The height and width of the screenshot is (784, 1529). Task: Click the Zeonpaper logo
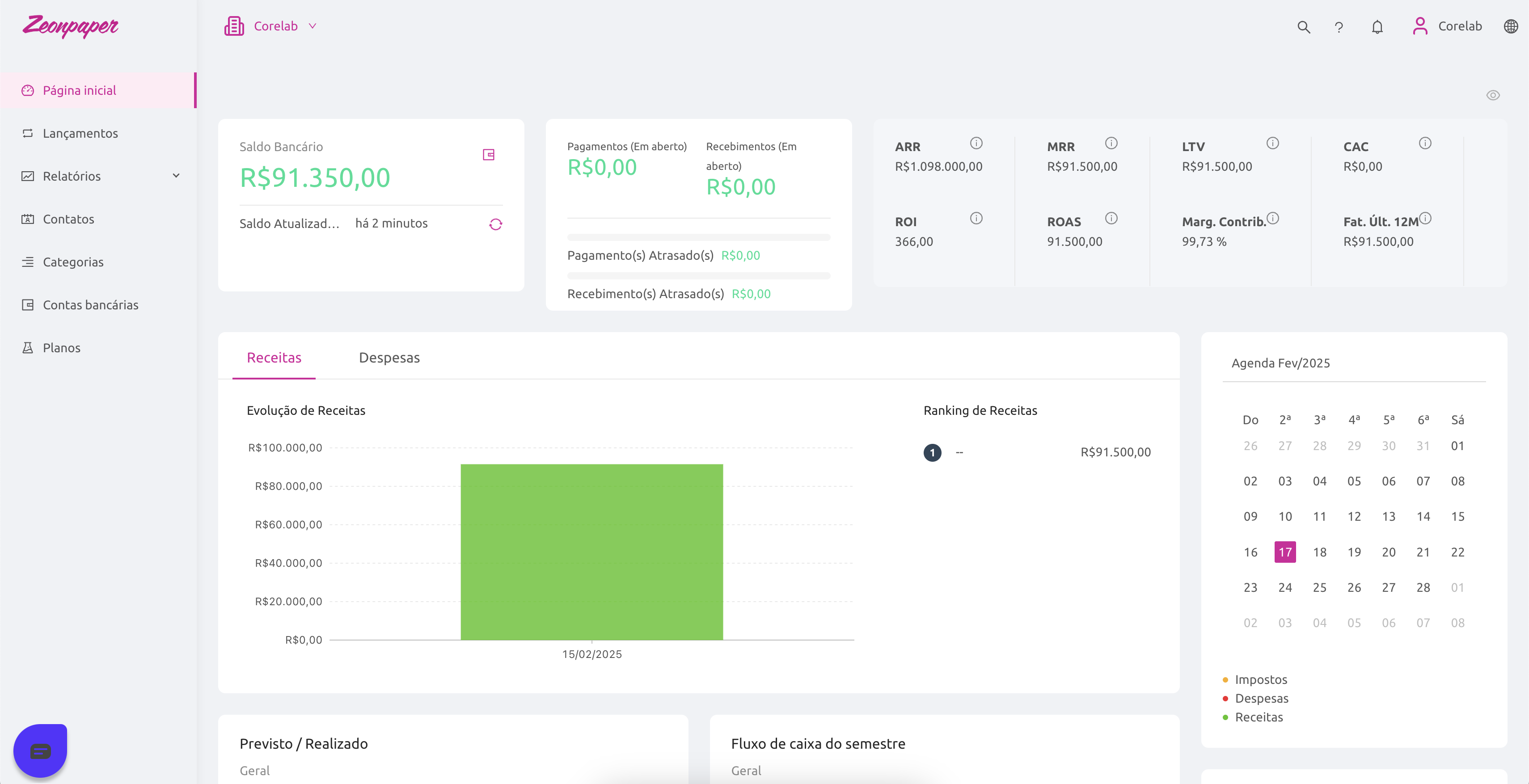click(x=71, y=26)
